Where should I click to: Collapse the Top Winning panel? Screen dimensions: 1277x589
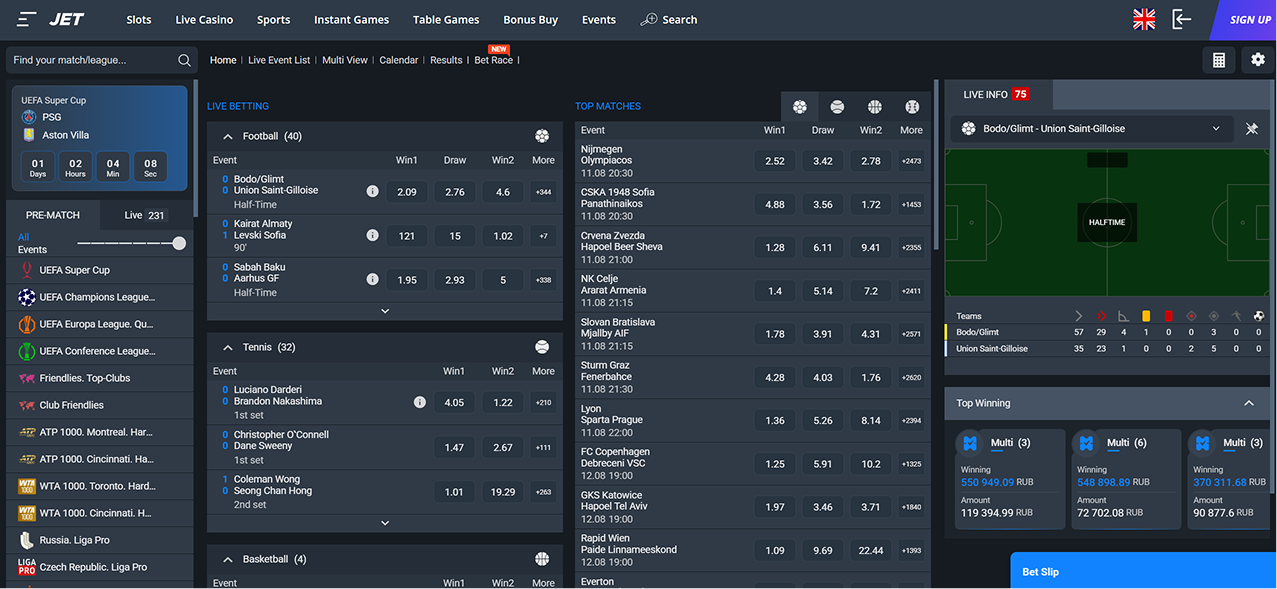(x=1249, y=403)
